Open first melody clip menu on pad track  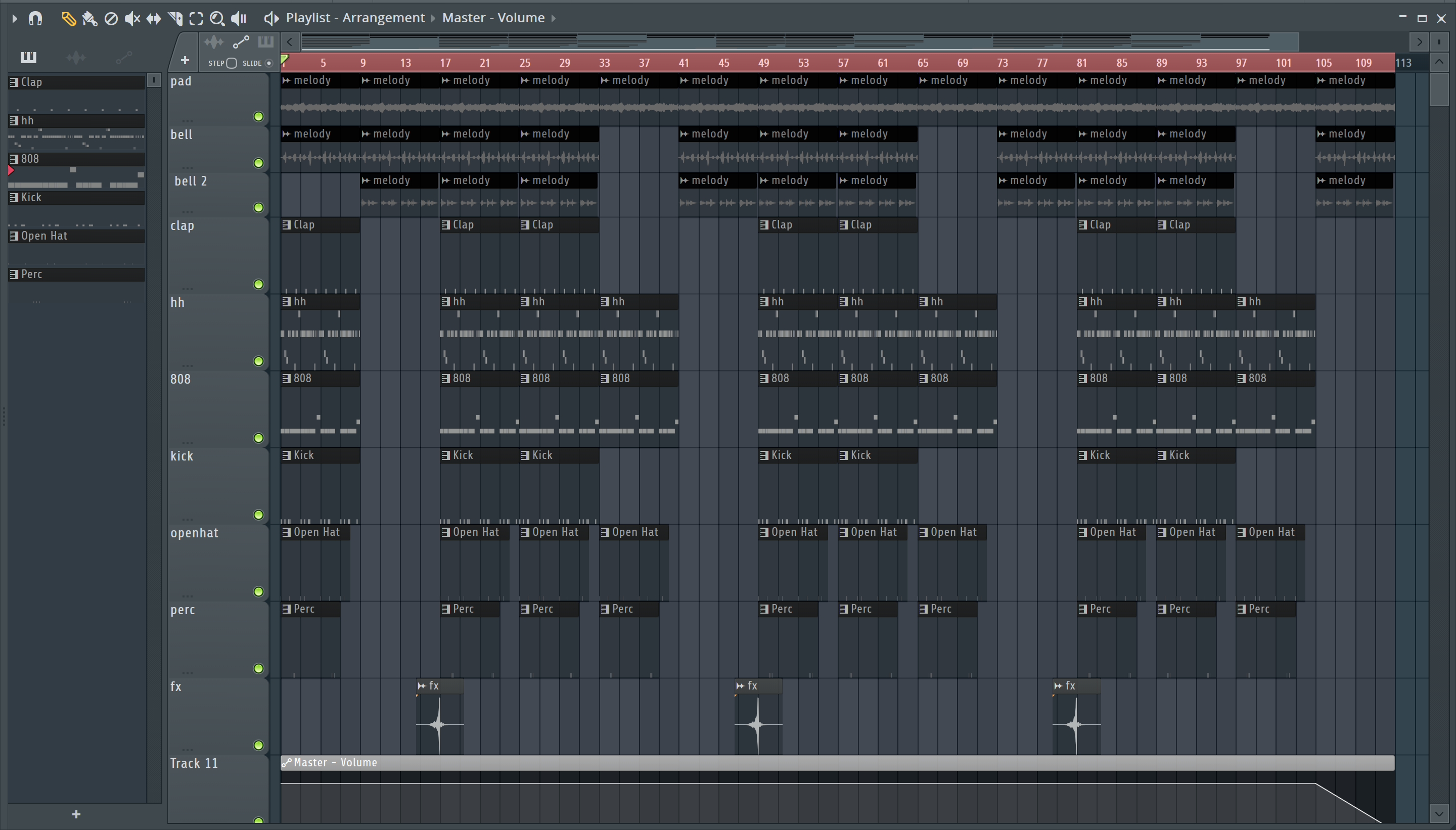pyautogui.click(x=286, y=81)
